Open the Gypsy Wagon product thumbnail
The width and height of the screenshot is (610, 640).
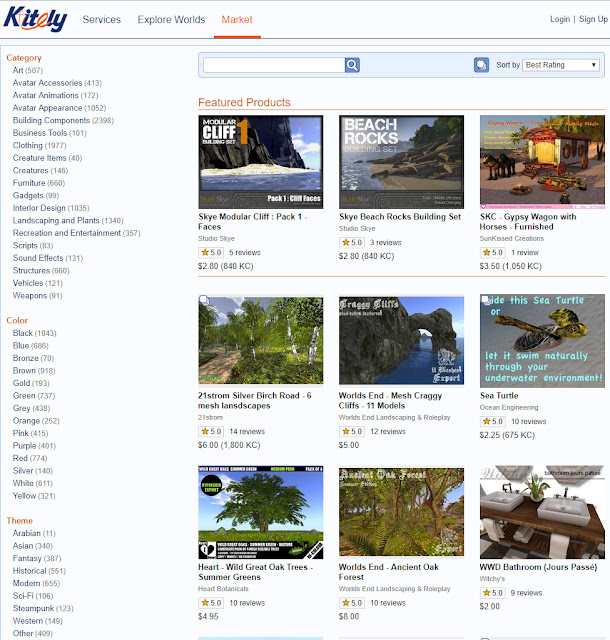pyautogui.click(x=542, y=162)
